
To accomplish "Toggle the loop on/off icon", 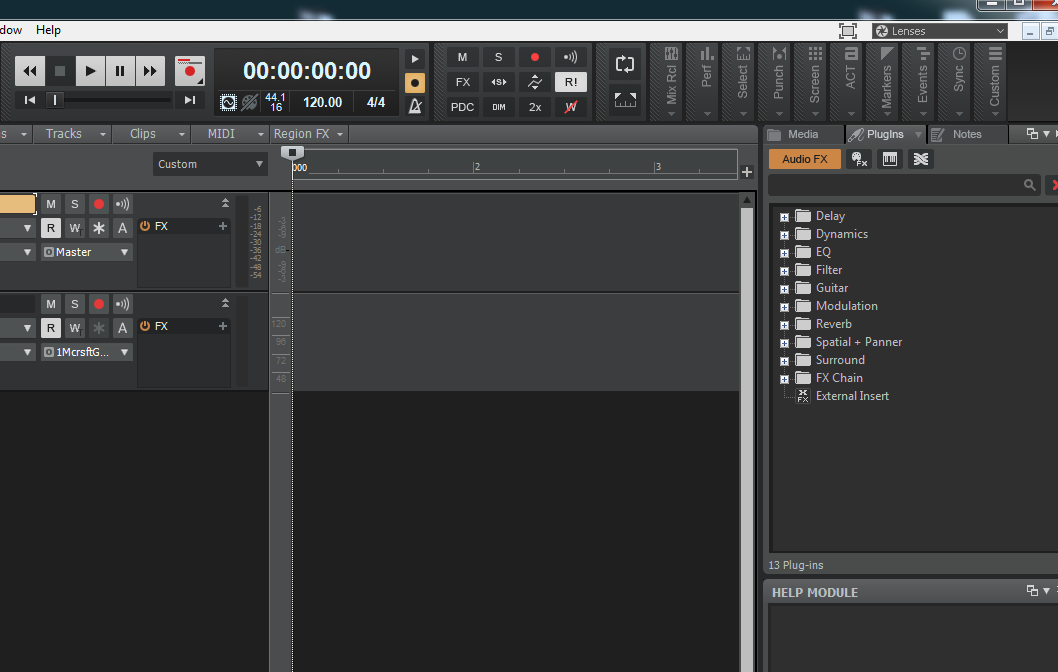I will 625,64.
